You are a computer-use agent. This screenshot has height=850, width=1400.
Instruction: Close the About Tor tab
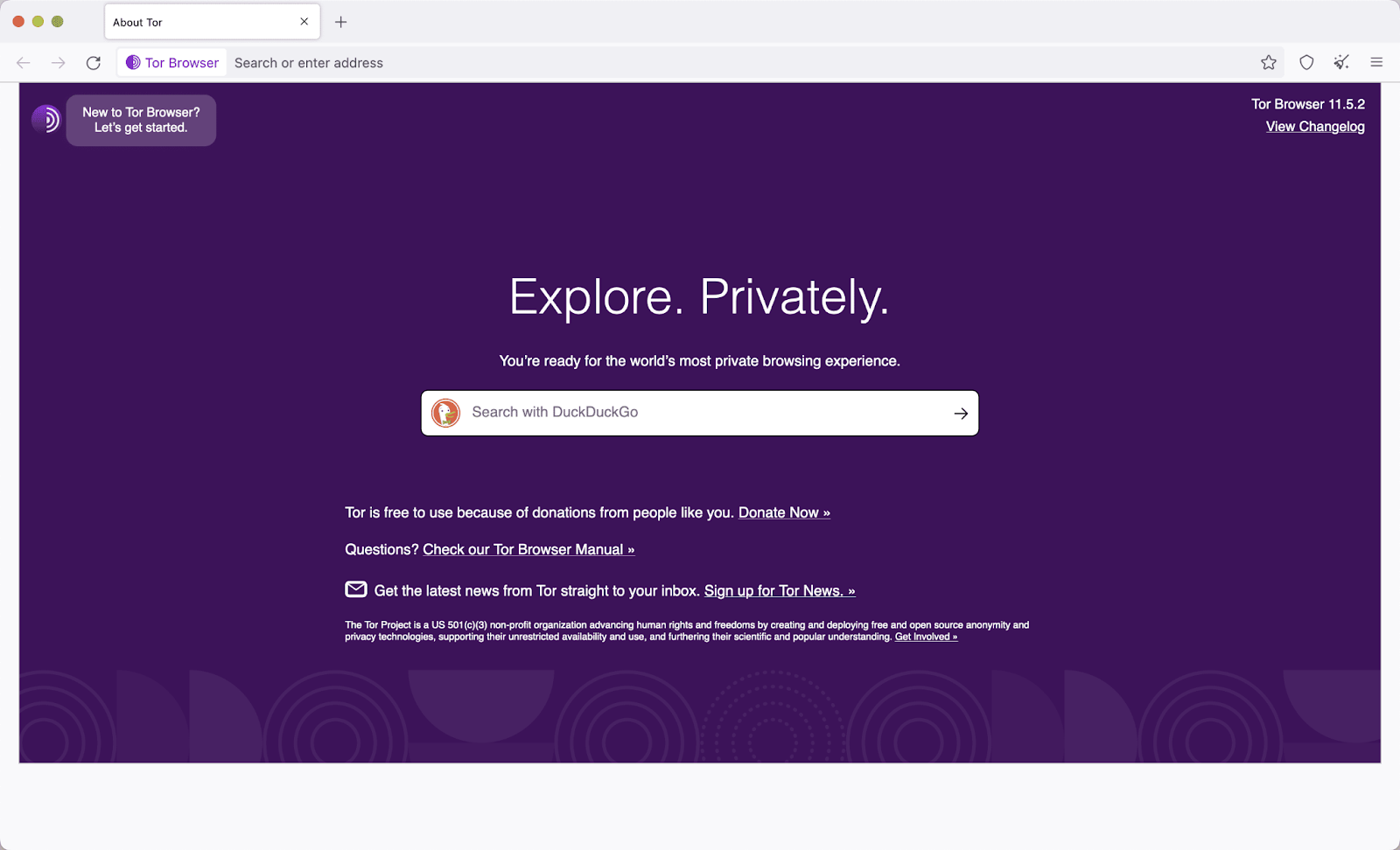304,22
